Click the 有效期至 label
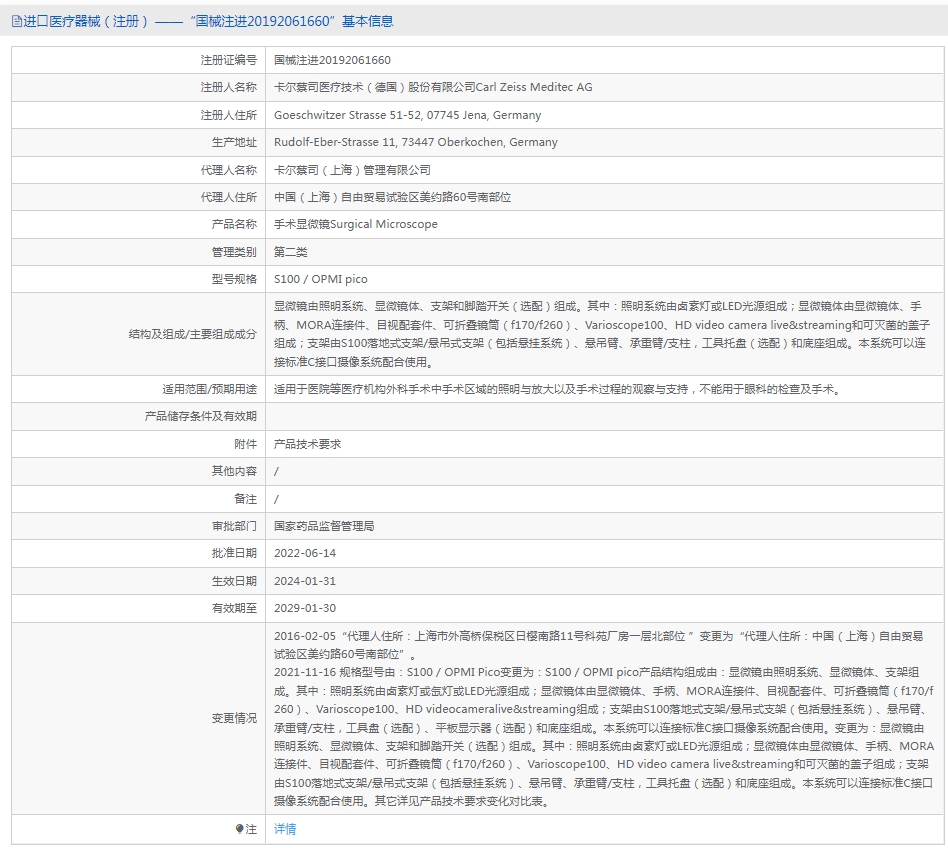Viewport: 948px width, 848px height. tap(234, 609)
